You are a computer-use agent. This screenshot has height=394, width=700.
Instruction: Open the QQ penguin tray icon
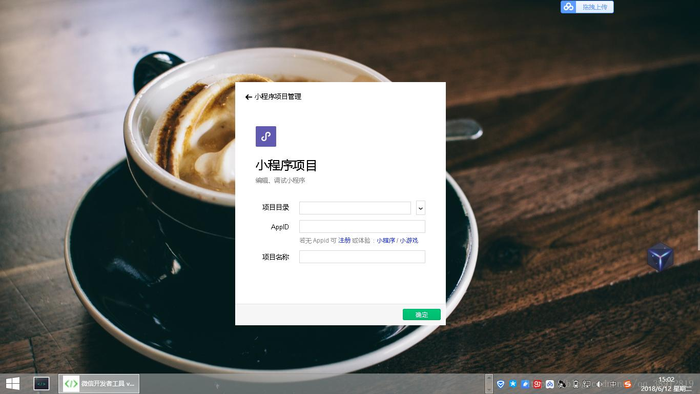pos(562,384)
